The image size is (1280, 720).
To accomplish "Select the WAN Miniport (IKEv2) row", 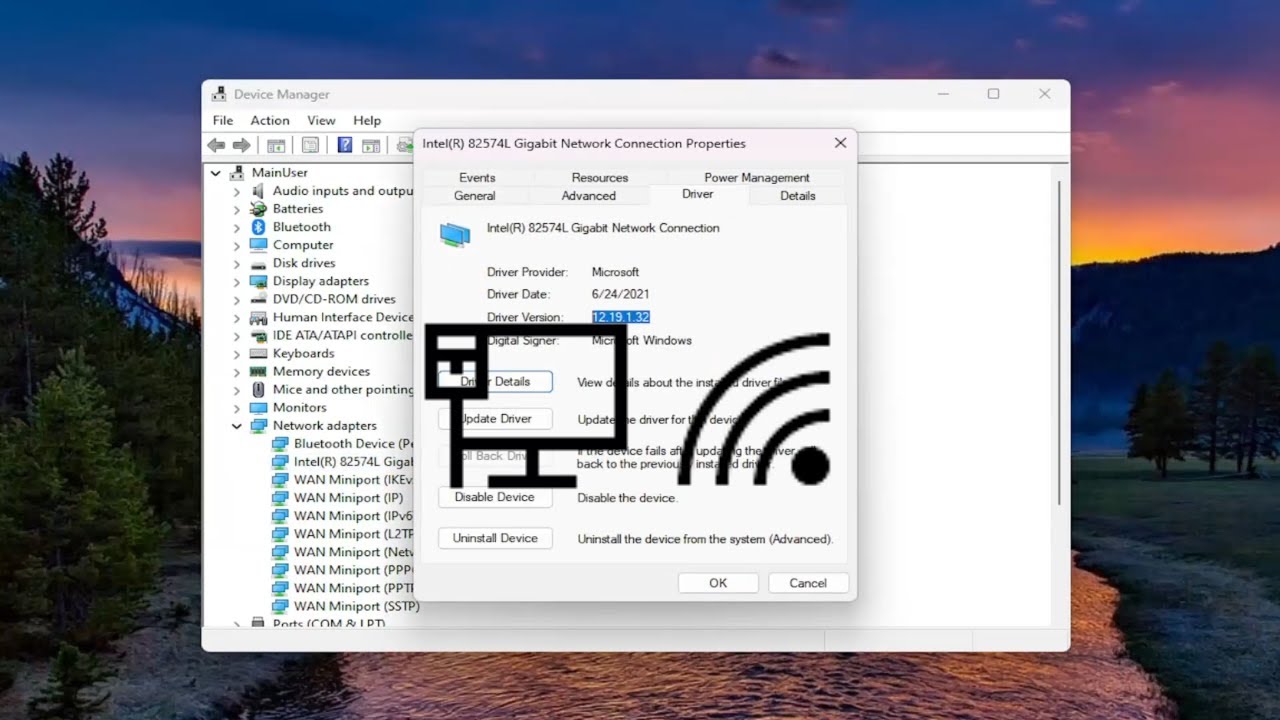I will click(x=343, y=480).
